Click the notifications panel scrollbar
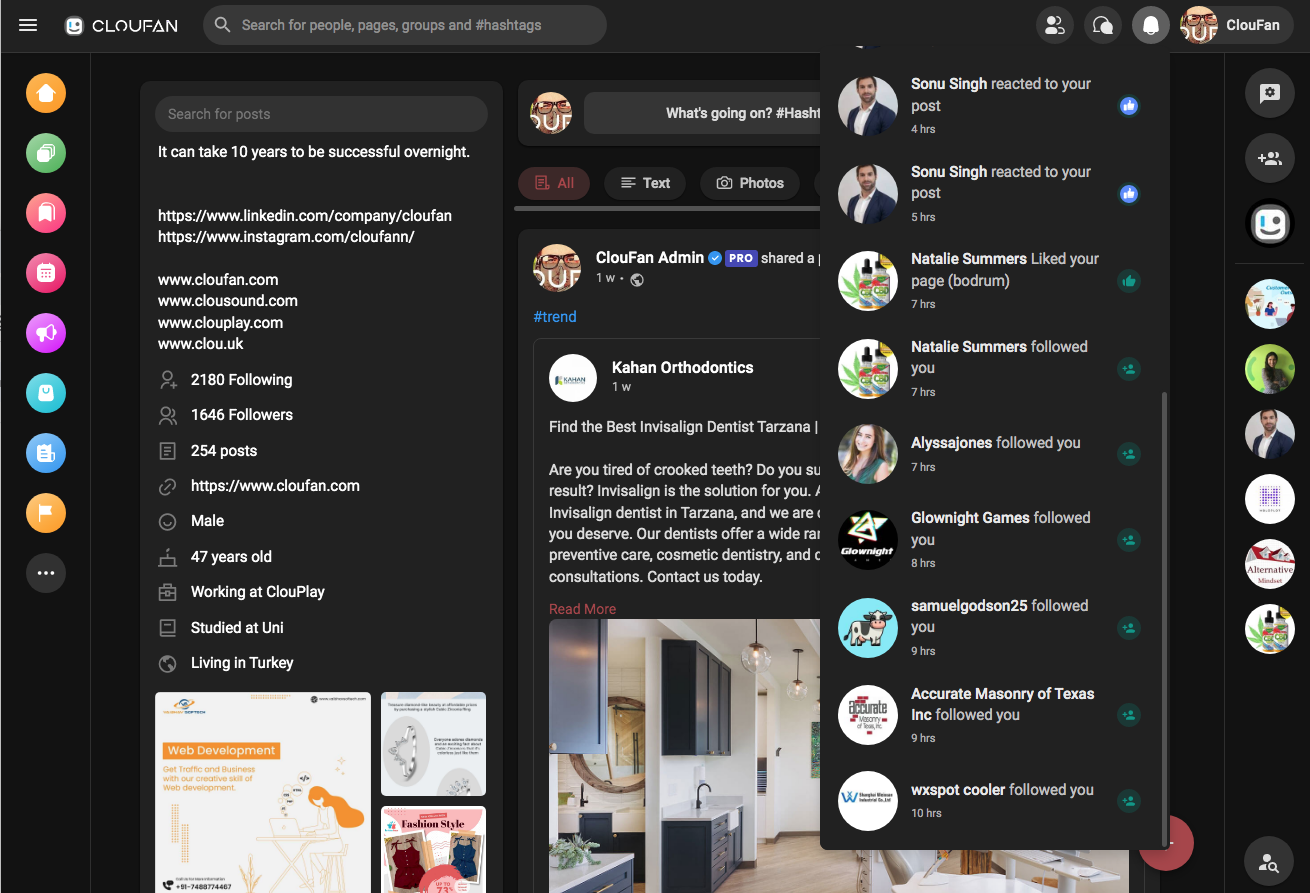The height and width of the screenshot is (893, 1310). (1164, 618)
